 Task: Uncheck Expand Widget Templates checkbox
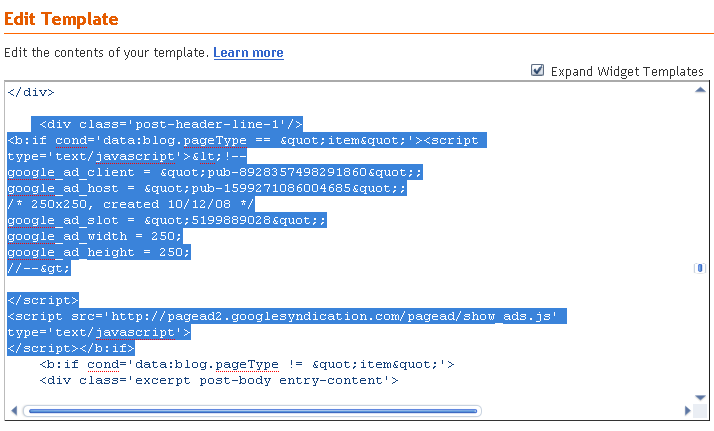(537, 70)
